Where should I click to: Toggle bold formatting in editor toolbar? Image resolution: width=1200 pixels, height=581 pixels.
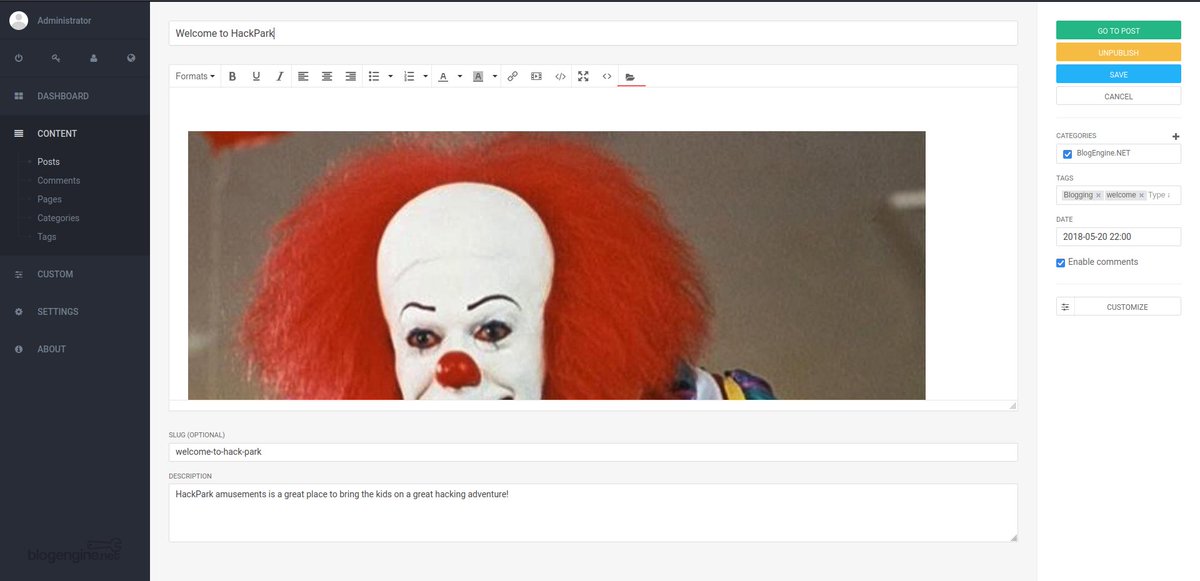(x=232, y=76)
